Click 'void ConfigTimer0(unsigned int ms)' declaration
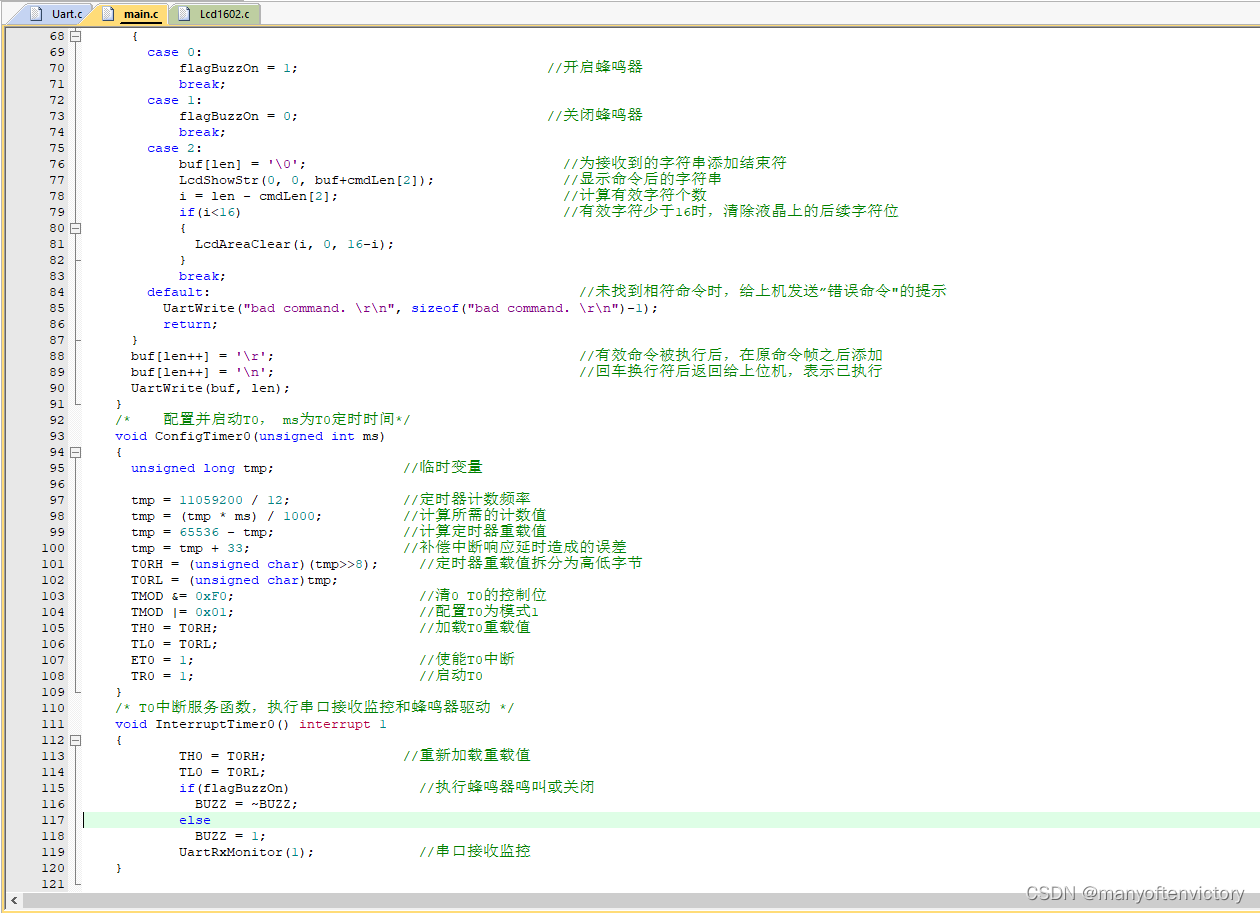Screen dimensions: 1260x913 click(250, 436)
